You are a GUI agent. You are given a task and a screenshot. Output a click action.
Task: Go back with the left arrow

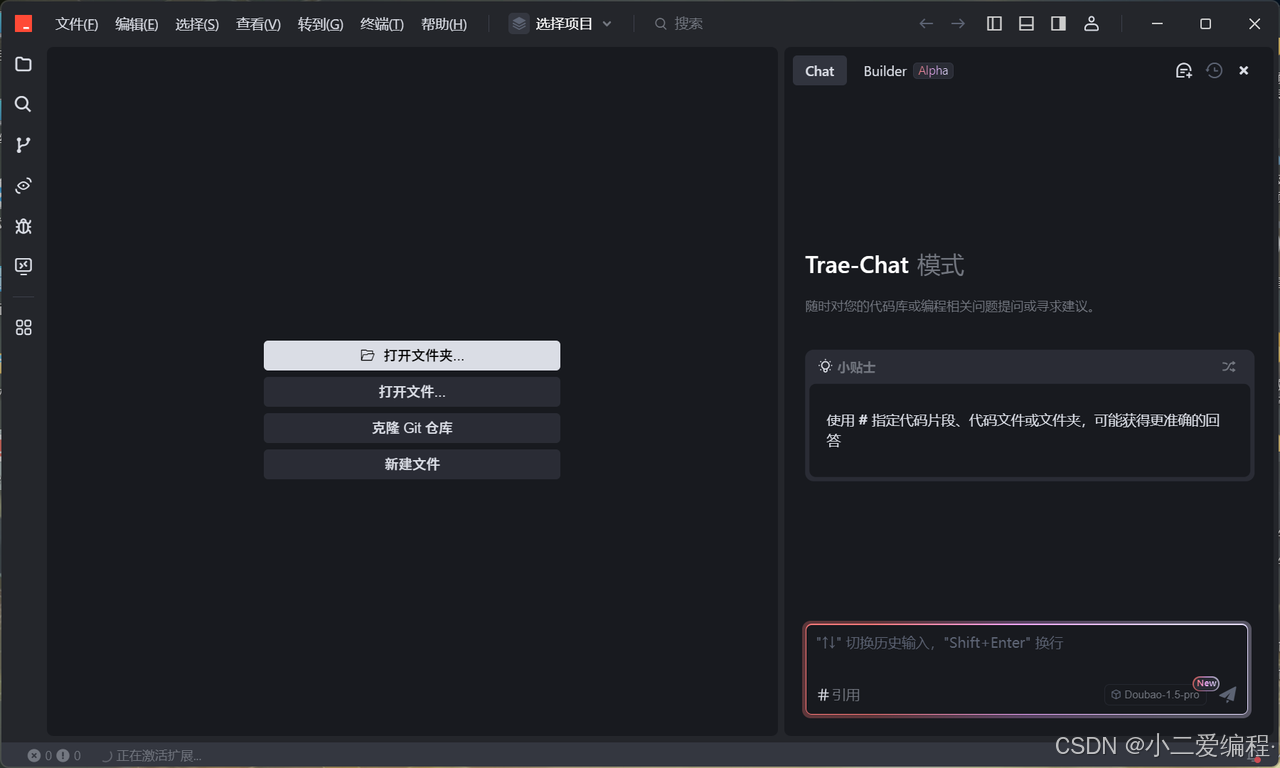coord(926,23)
